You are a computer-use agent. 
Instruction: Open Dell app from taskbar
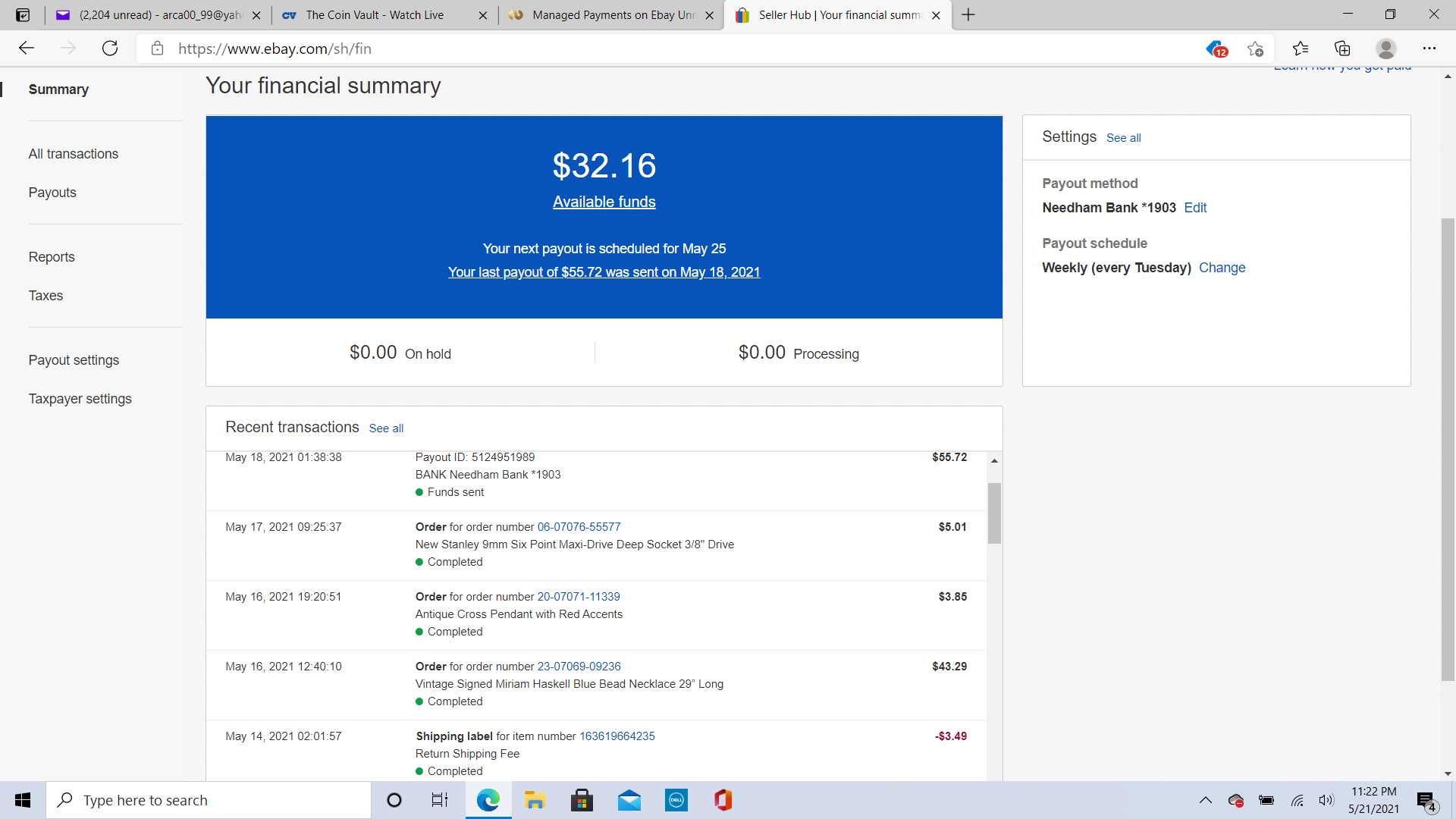click(x=676, y=800)
